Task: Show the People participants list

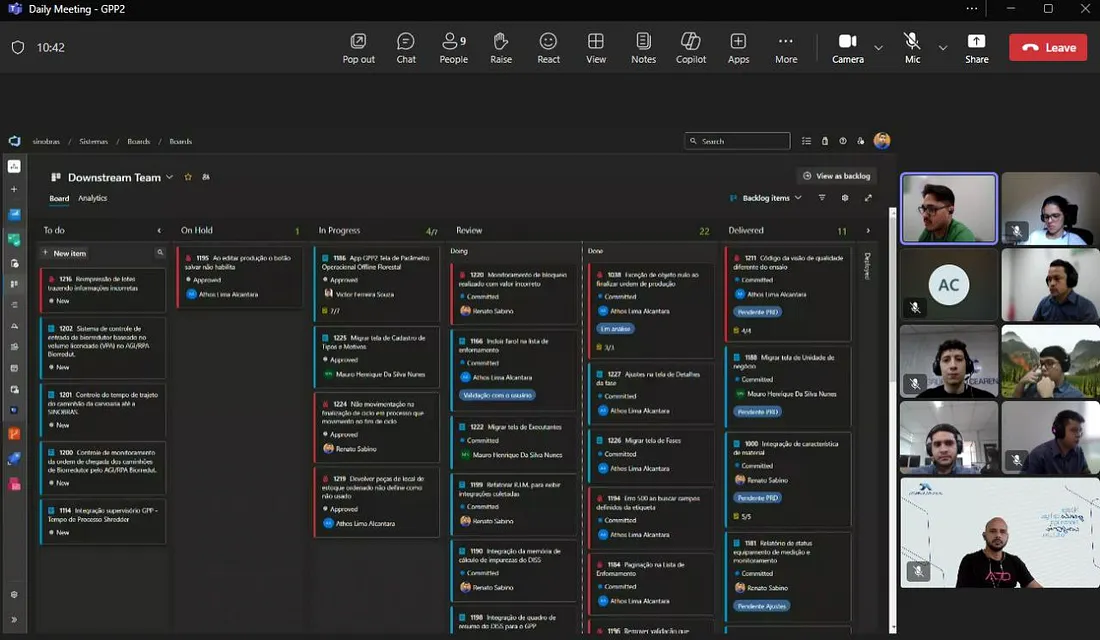Action: click(453, 47)
